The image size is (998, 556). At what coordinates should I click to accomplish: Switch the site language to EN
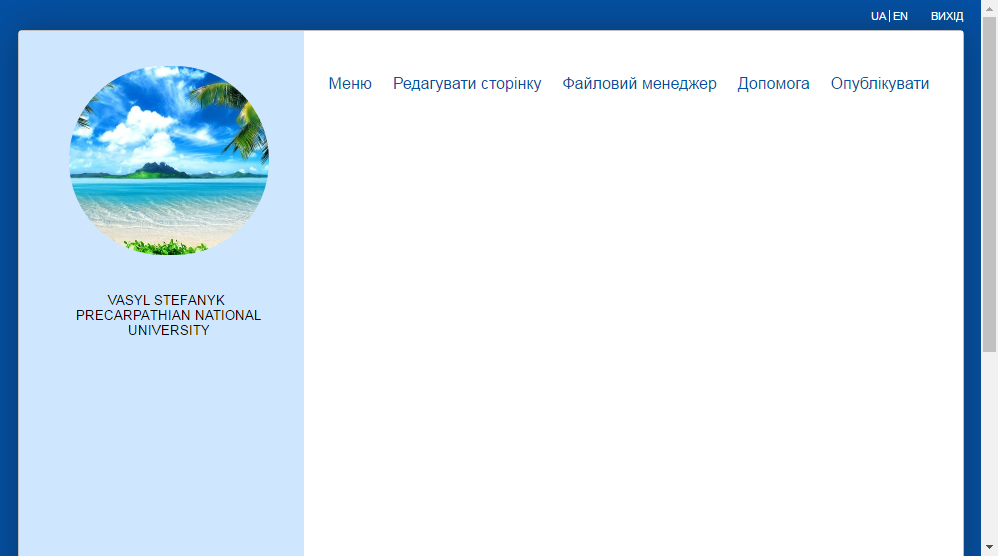[900, 16]
